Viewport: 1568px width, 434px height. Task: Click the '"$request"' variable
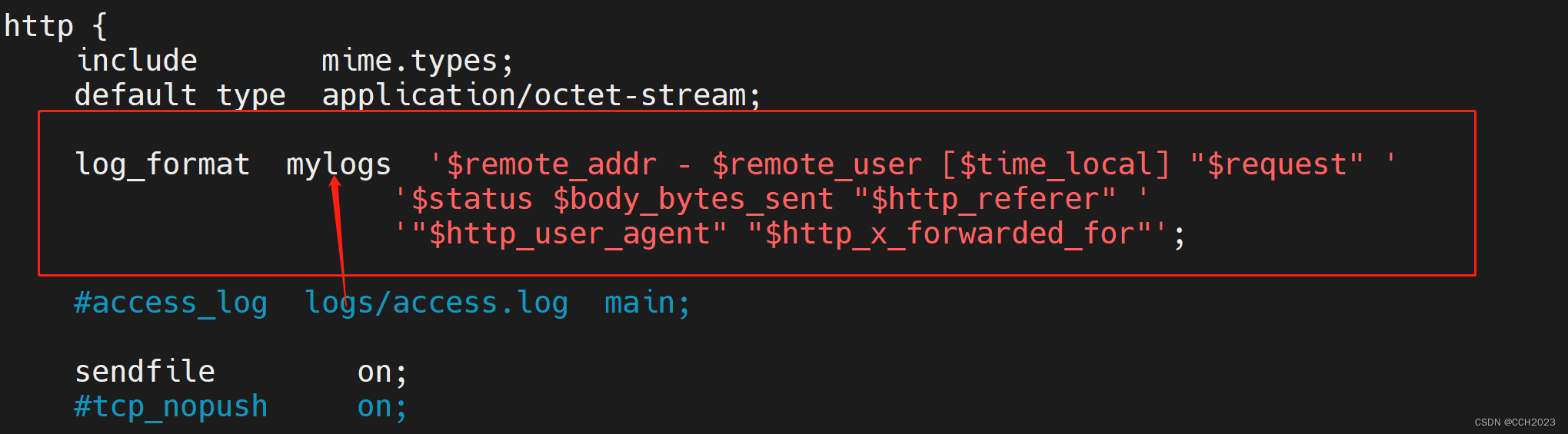click(1277, 164)
